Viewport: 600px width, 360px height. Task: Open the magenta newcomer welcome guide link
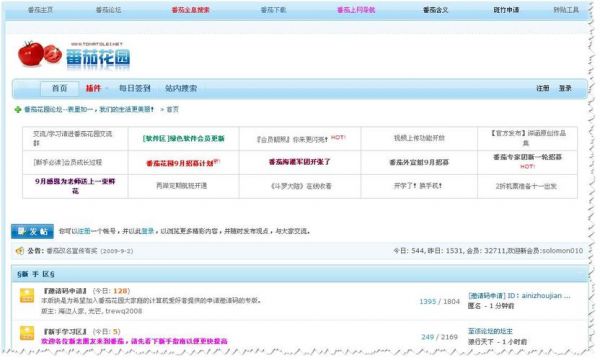coord(134,341)
